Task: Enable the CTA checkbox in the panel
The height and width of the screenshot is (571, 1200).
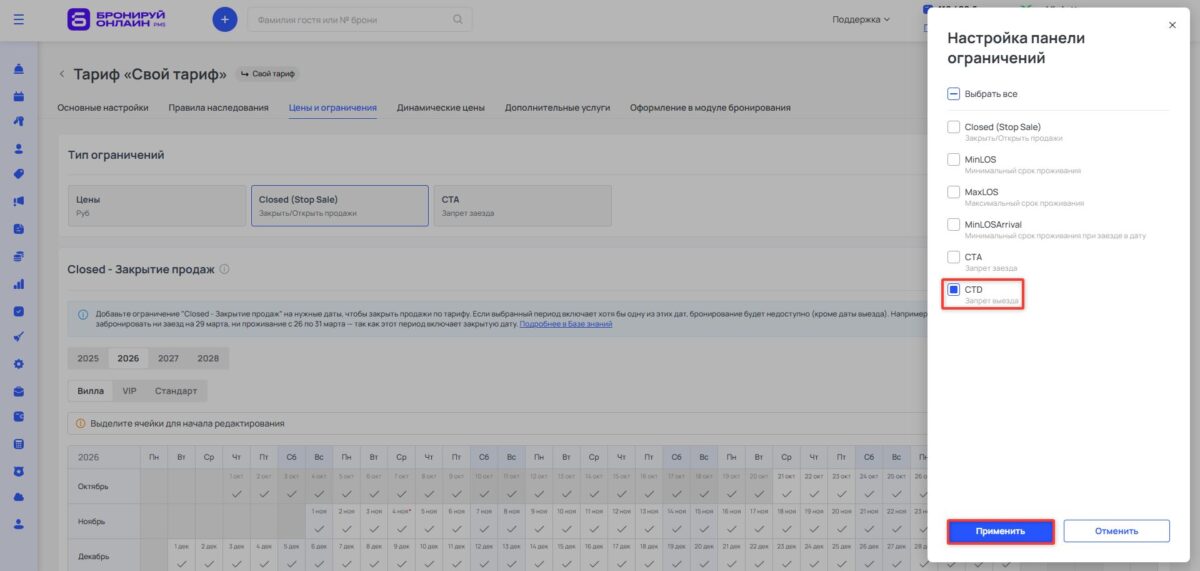Action: point(953,257)
